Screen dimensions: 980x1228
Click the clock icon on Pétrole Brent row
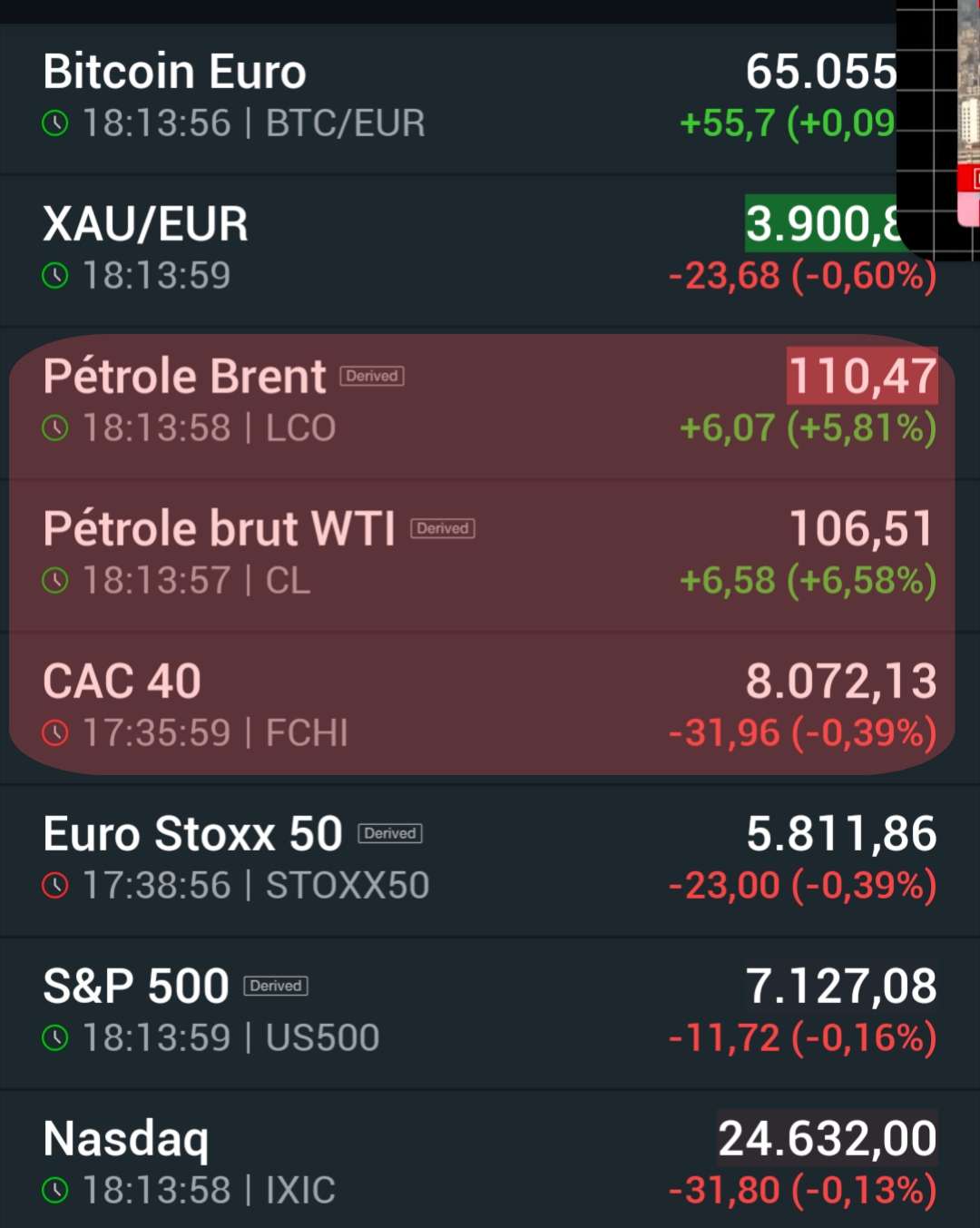55,427
